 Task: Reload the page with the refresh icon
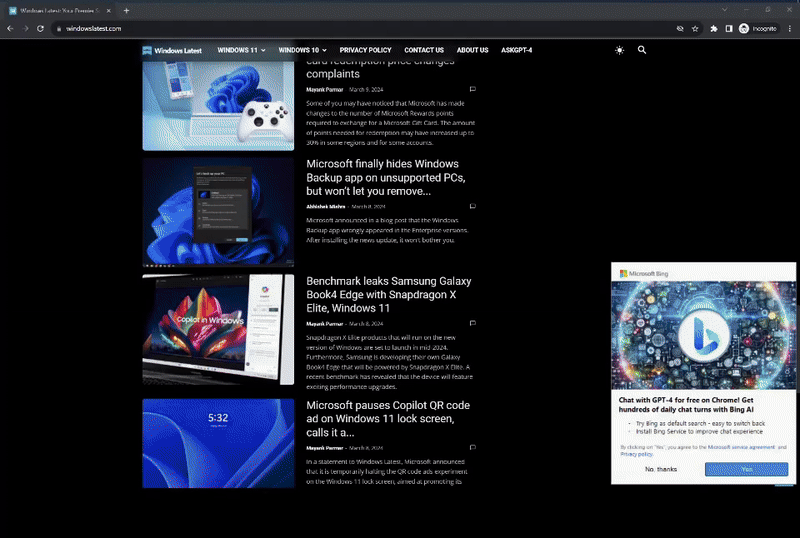40,29
